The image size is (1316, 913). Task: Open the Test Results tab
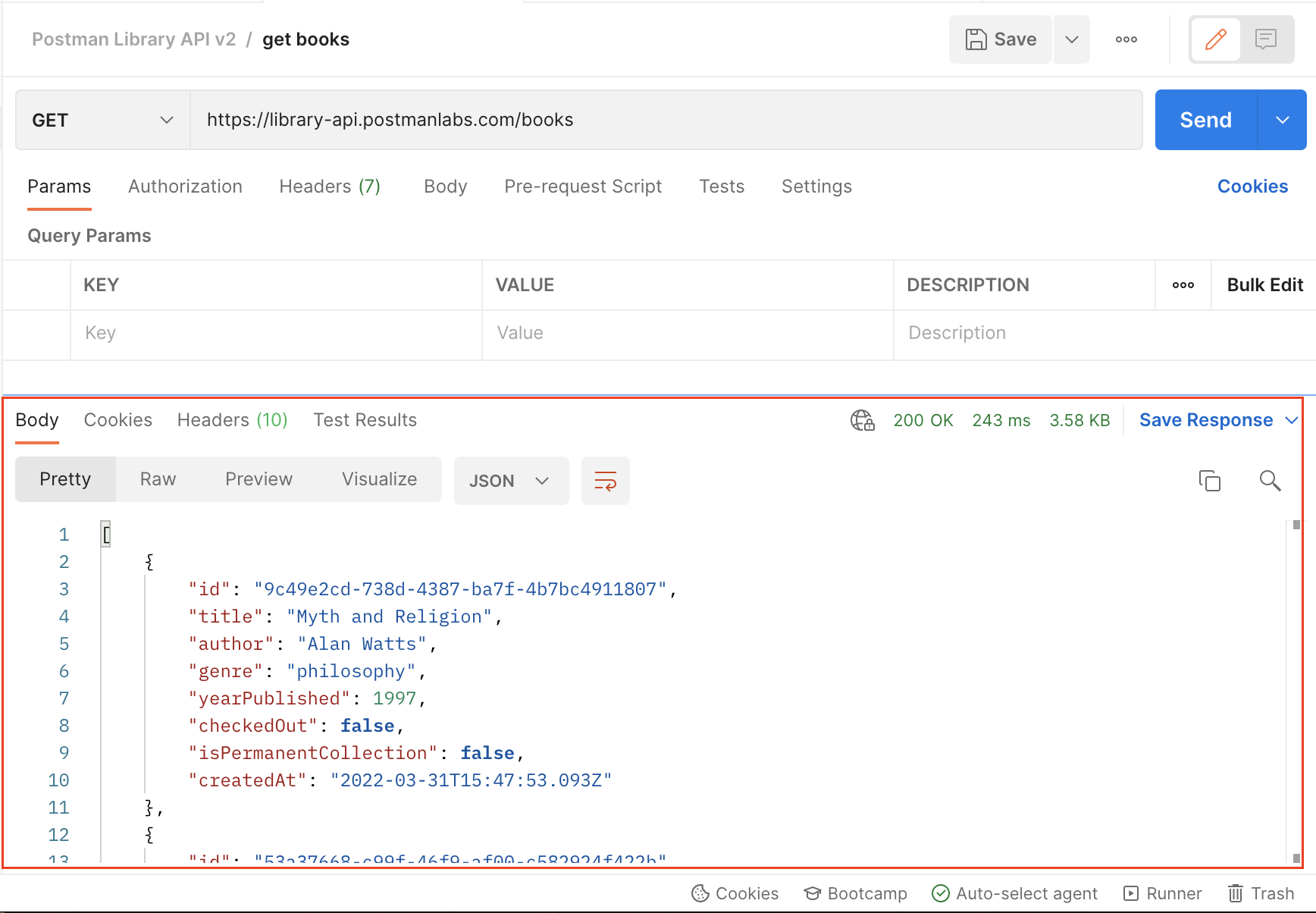365,419
